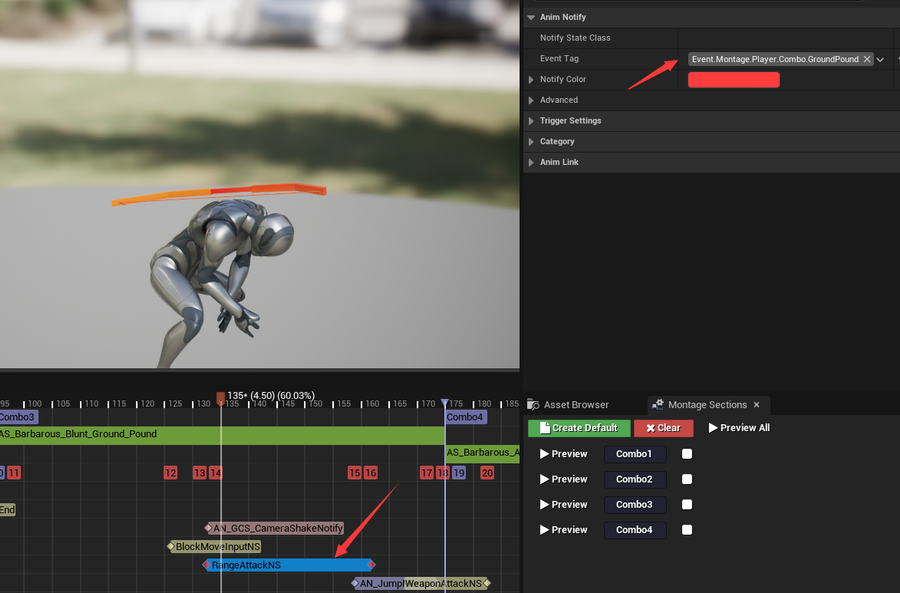
Task: Play Preview All sections
Action: pyautogui.click(x=739, y=428)
